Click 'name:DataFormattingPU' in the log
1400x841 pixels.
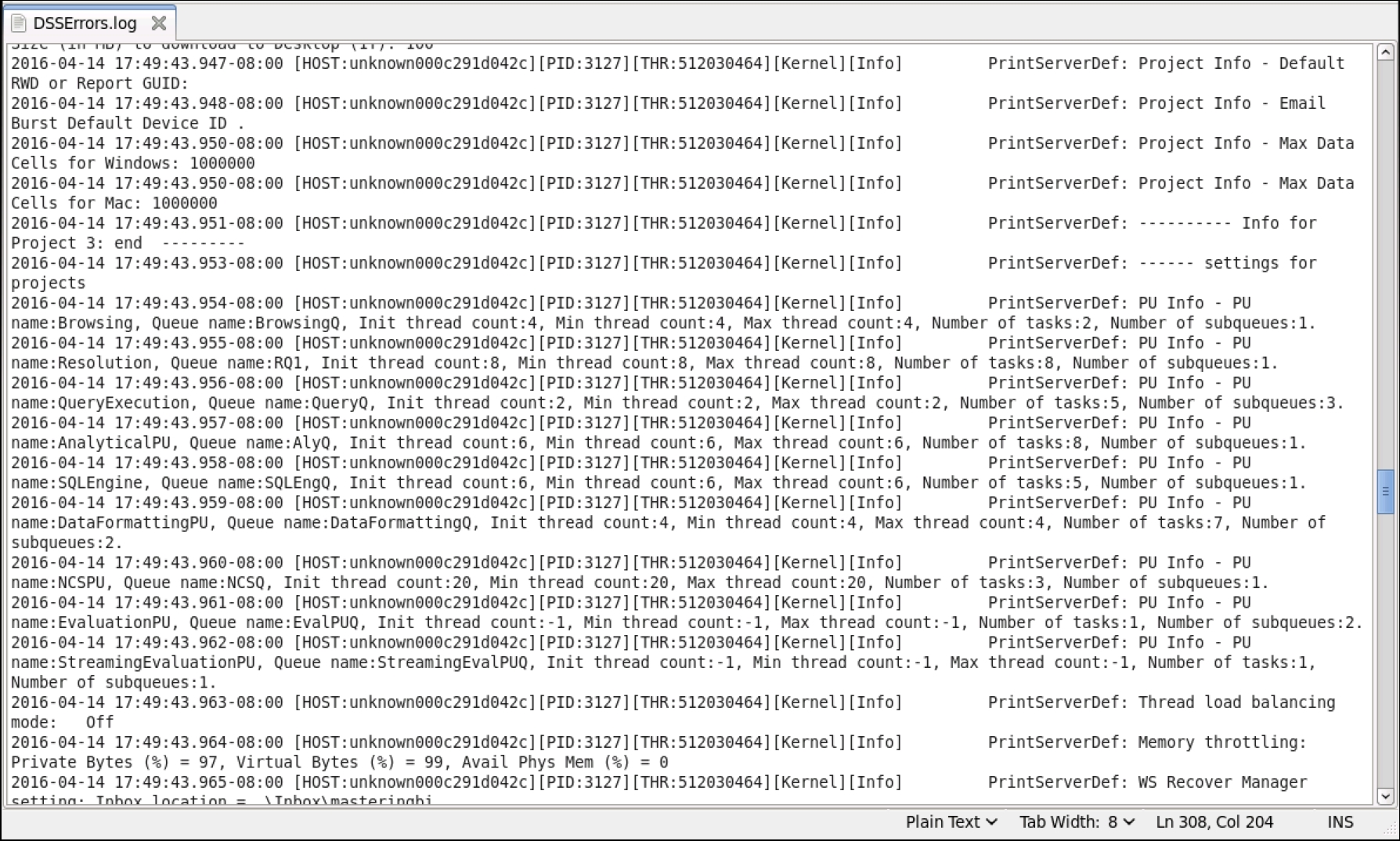(110, 523)
